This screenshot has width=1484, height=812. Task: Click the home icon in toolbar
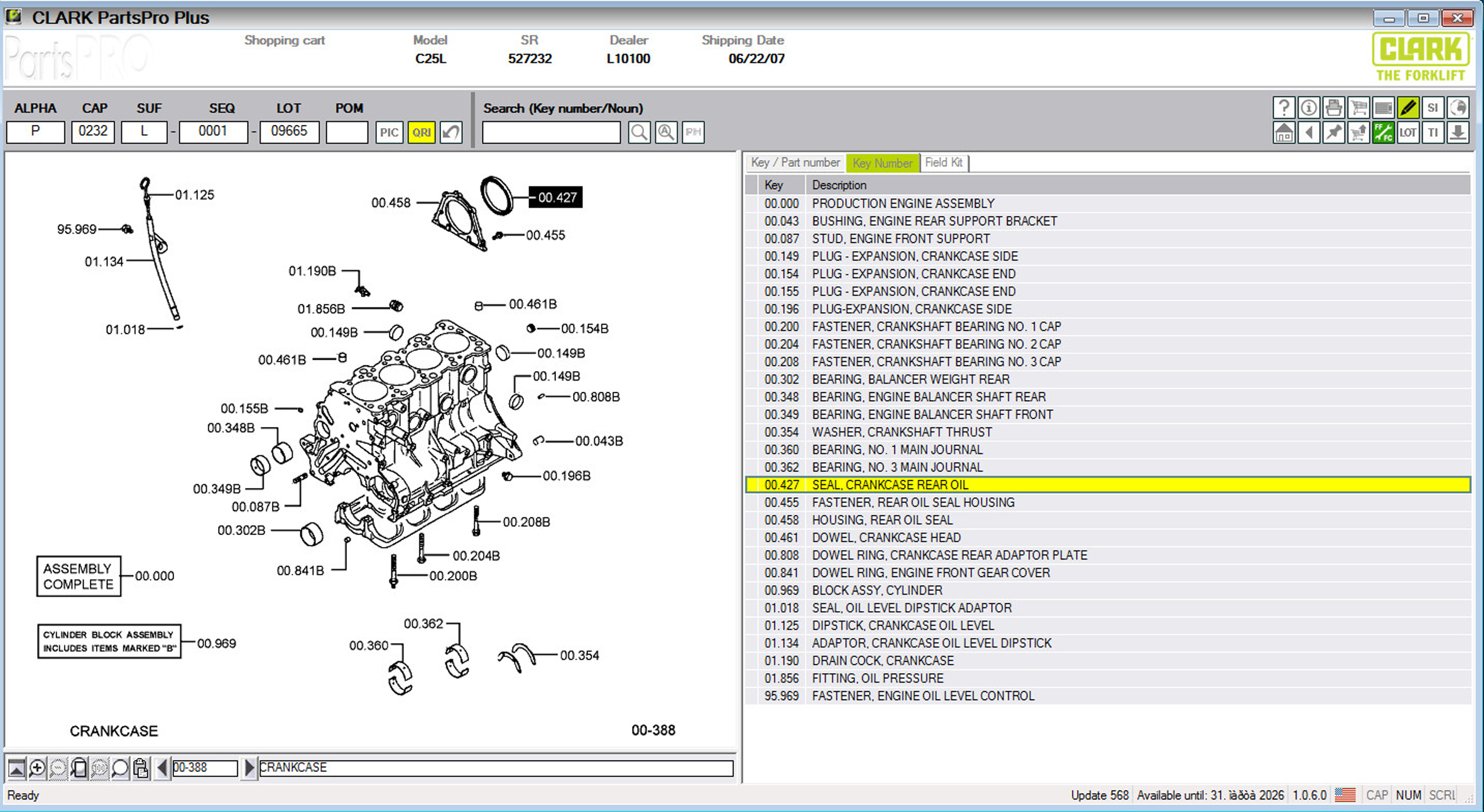pyautogui.click(x=1284, y=133)
